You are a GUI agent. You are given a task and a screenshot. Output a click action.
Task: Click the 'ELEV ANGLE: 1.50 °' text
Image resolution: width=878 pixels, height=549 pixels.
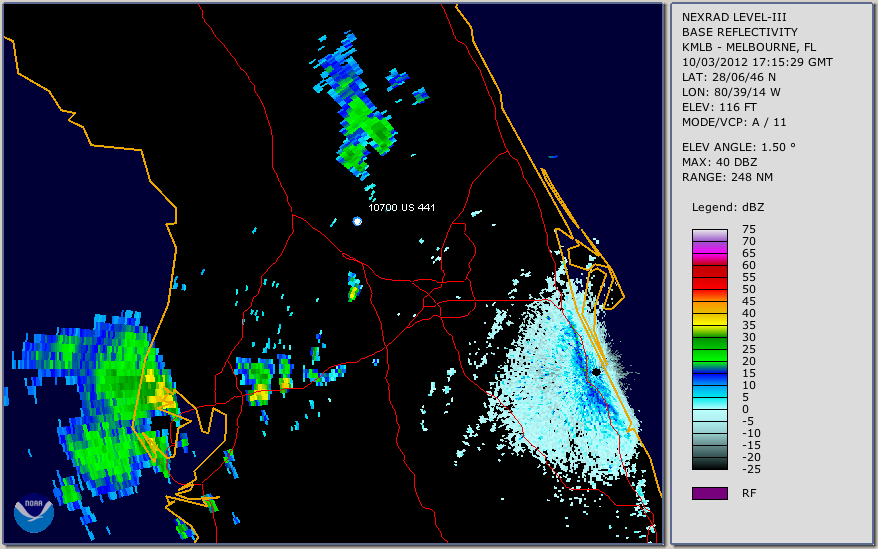click(x=738, y=147)
